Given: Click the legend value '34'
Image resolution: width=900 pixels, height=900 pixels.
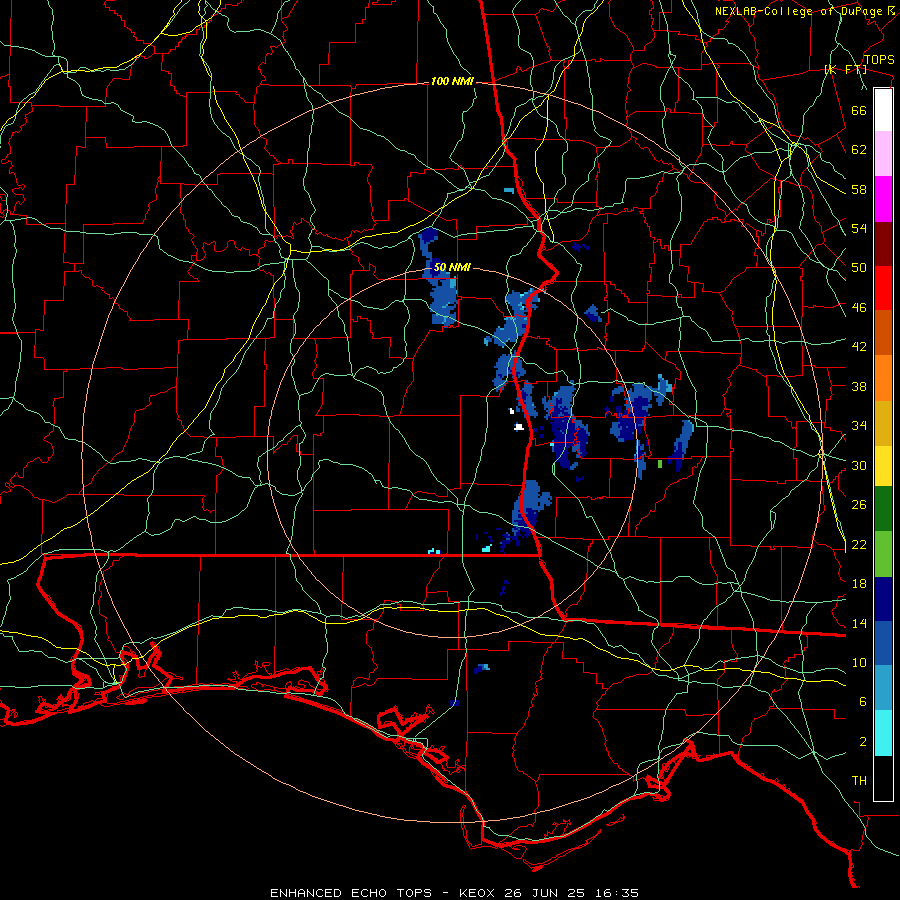Looking at the screenshot, I should [859, 426].
